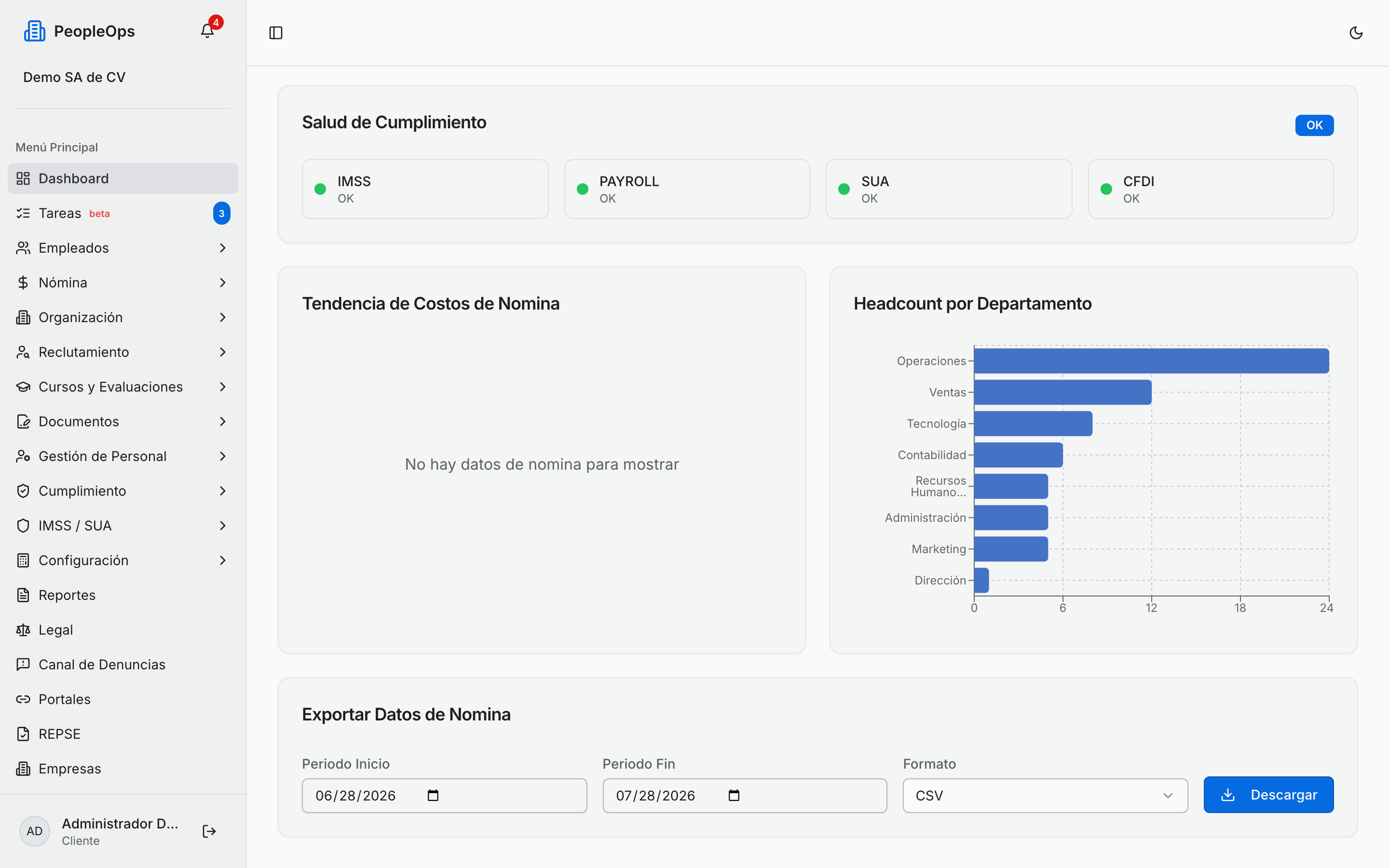Open REPSE menu item
The image size is (1389, 868).
pyautogui.click(x=123, y=734)
